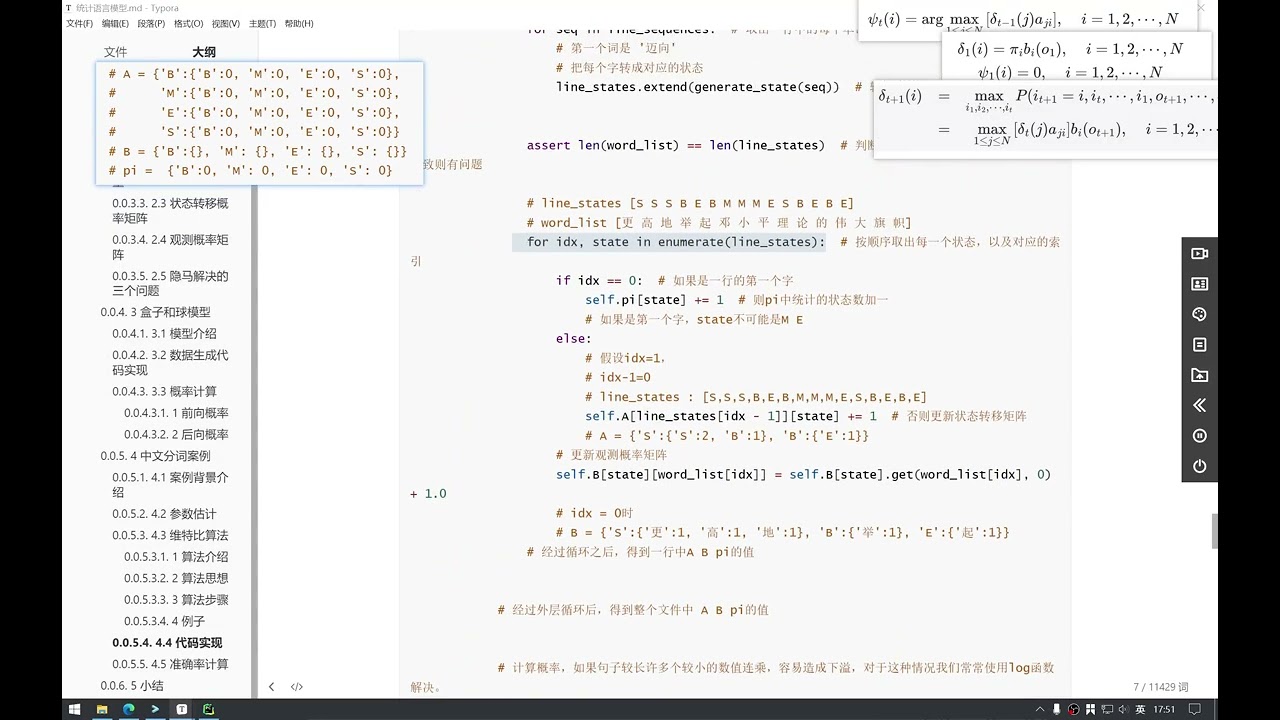Open the 帮助(H) menu
This screenshot has width=1280, height=720.
(x=298, y=23)
